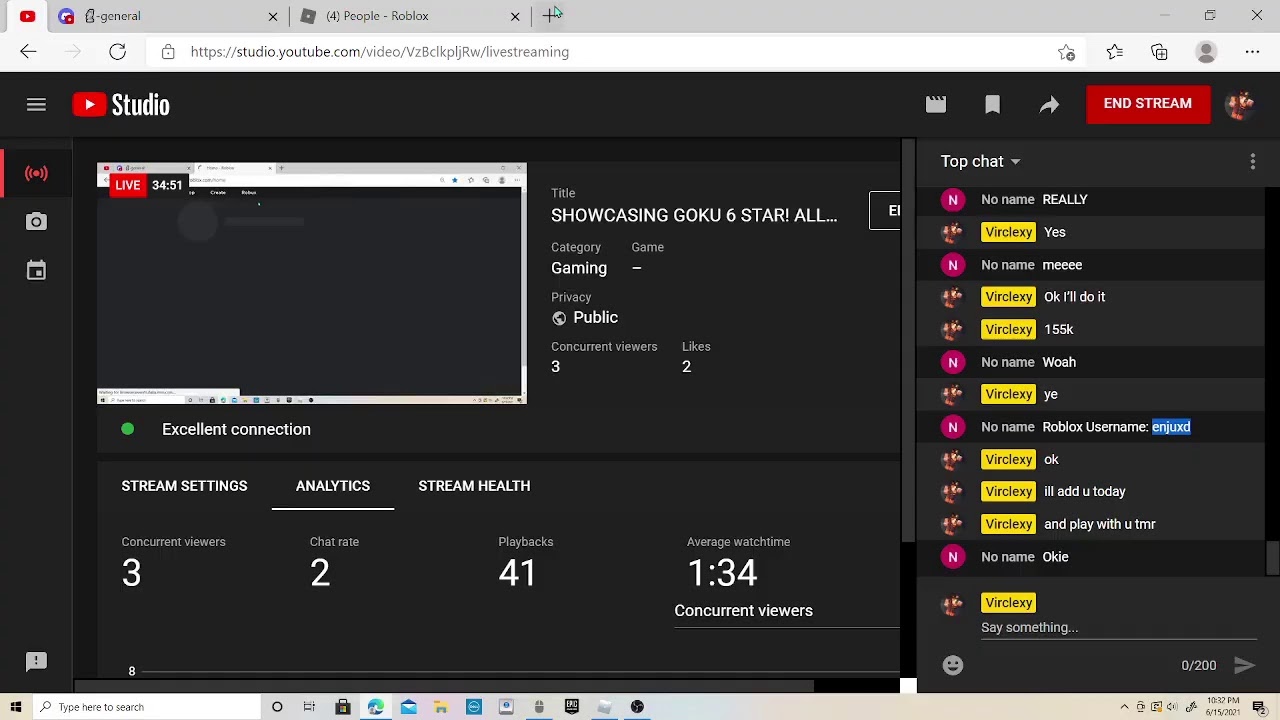
Task: Click the Create clip clapperboard icon
Action: (x=936, y=104)
